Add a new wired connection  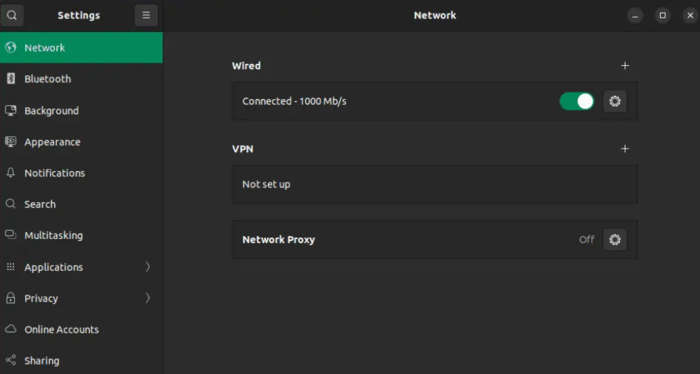pyautogui.click(x=625, y=66)
